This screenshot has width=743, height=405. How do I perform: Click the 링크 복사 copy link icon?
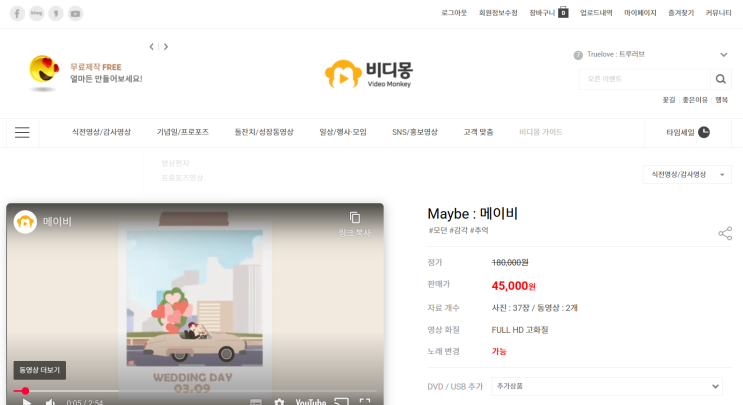click(x=354, y=217)
